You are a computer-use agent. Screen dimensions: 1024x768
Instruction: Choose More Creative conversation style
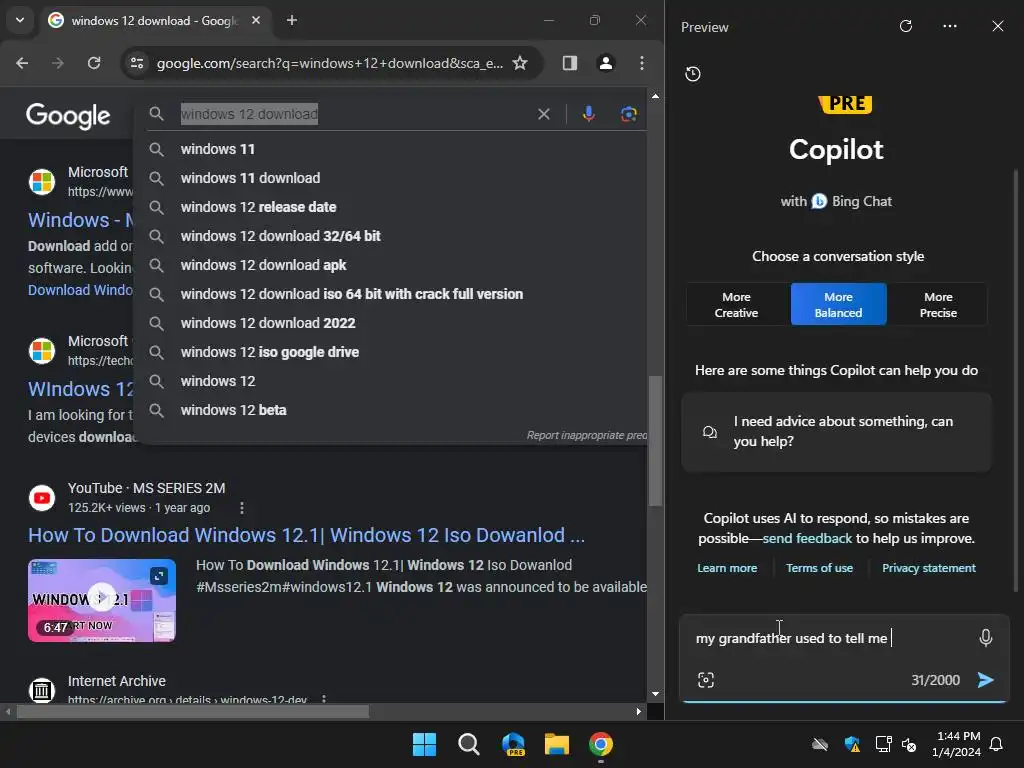tap(736, 304)
